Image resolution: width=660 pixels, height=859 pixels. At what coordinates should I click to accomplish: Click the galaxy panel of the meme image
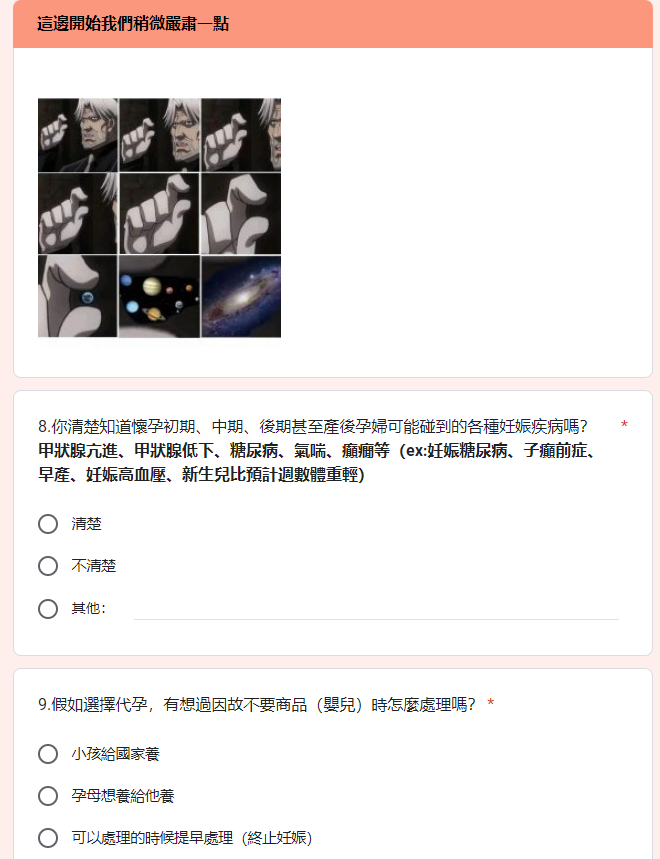241,296
